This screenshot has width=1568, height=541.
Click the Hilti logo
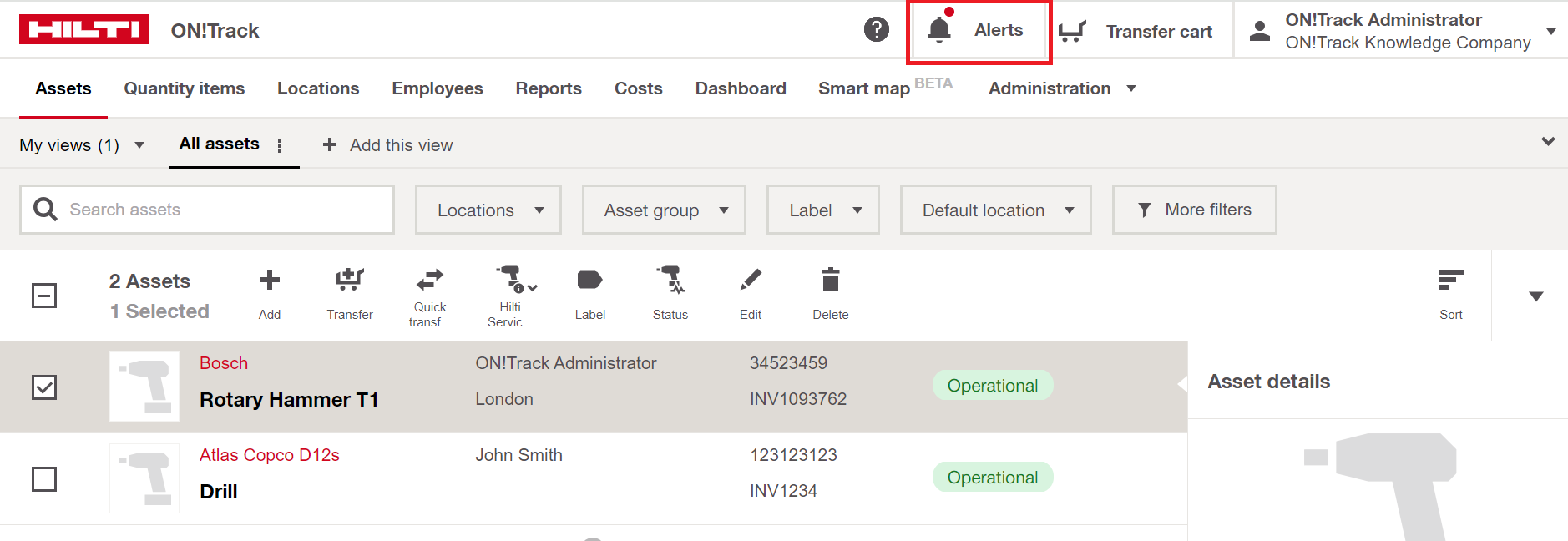[84, 29]
